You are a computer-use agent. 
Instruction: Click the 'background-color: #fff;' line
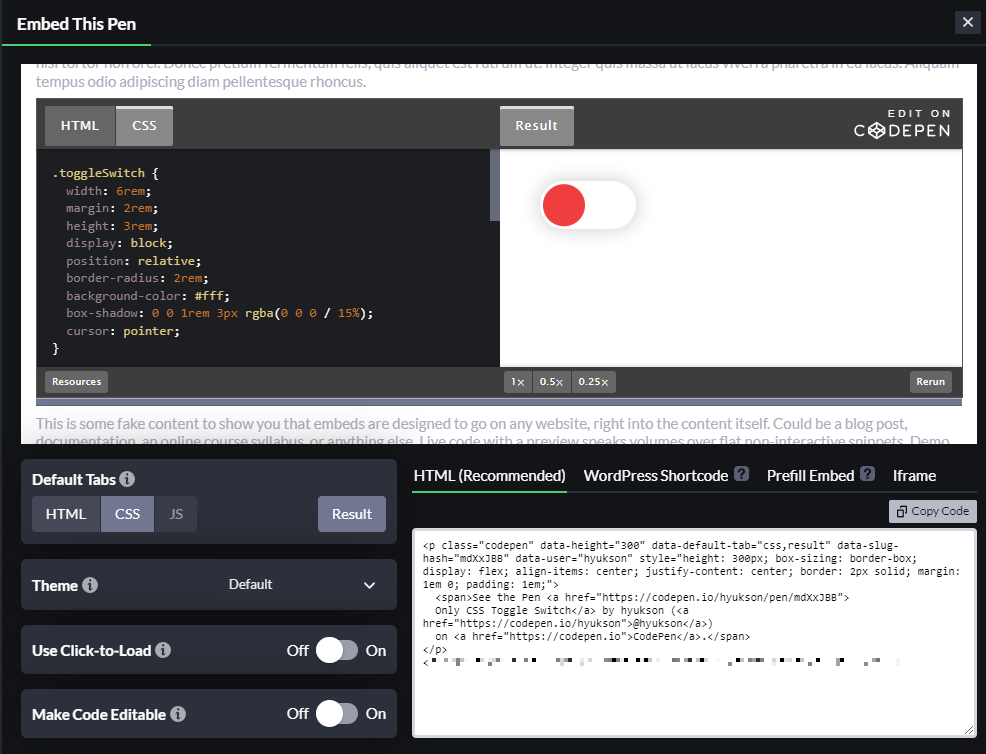coord(148,296)
